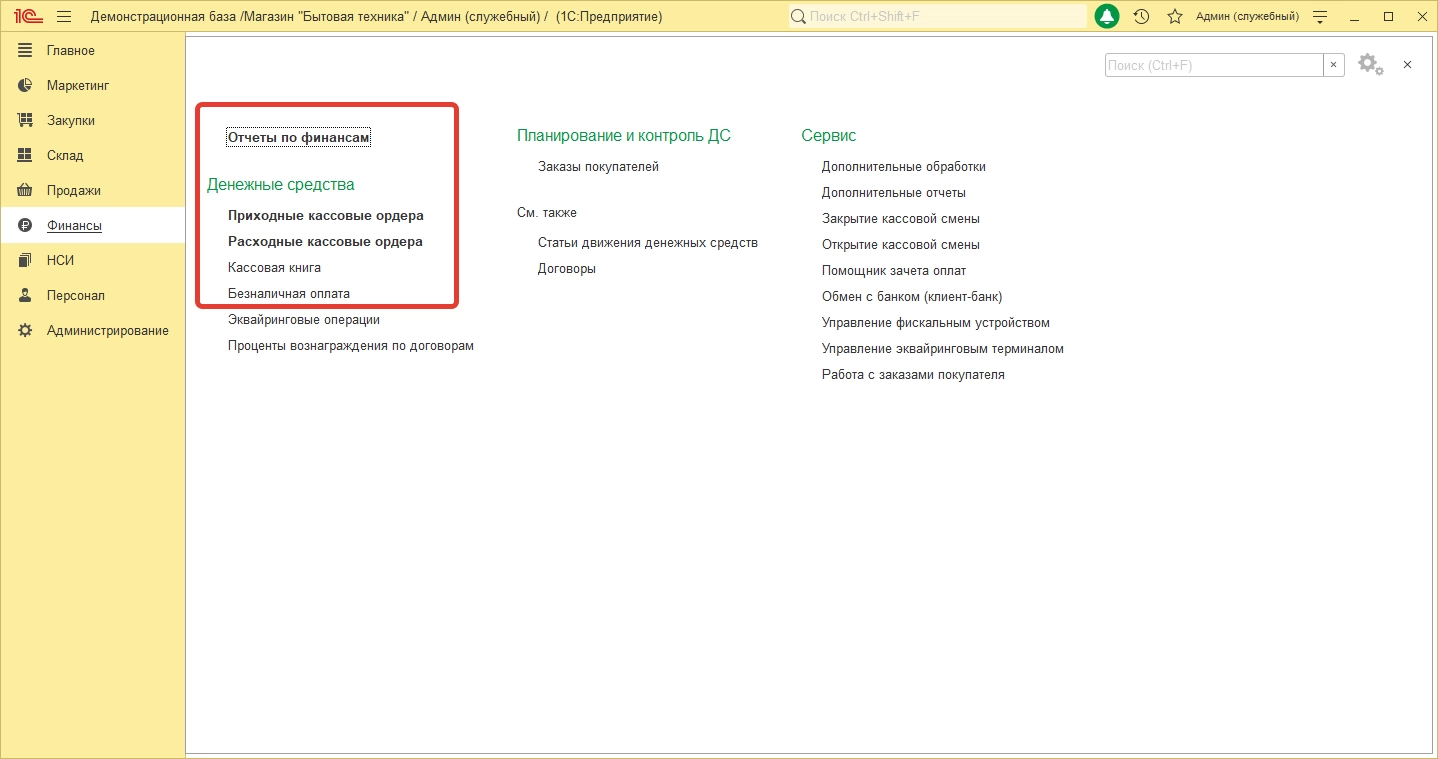Open navigation settings gear icon

tap(1370, 64)
